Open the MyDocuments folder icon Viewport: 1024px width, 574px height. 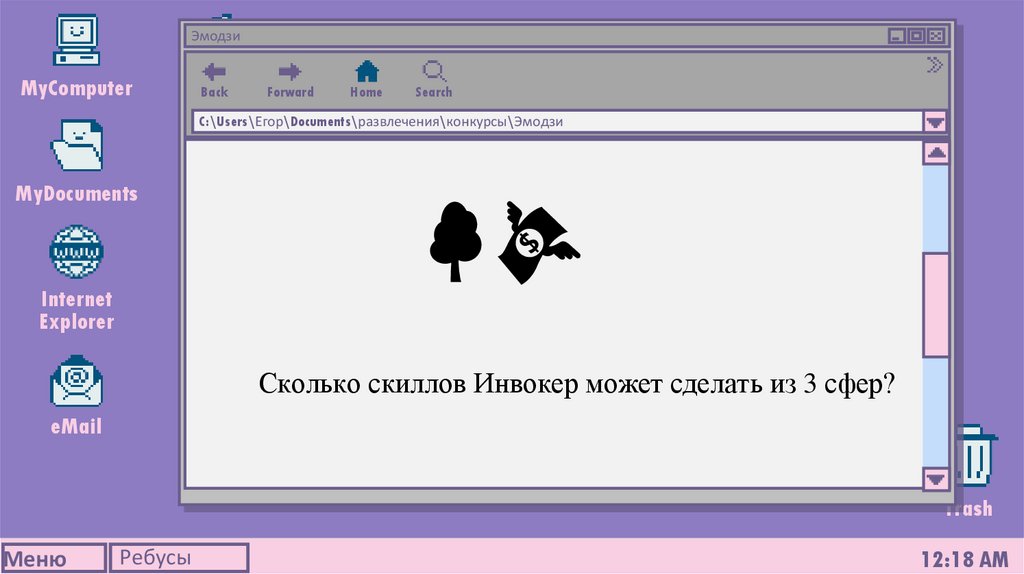point(76,145)
